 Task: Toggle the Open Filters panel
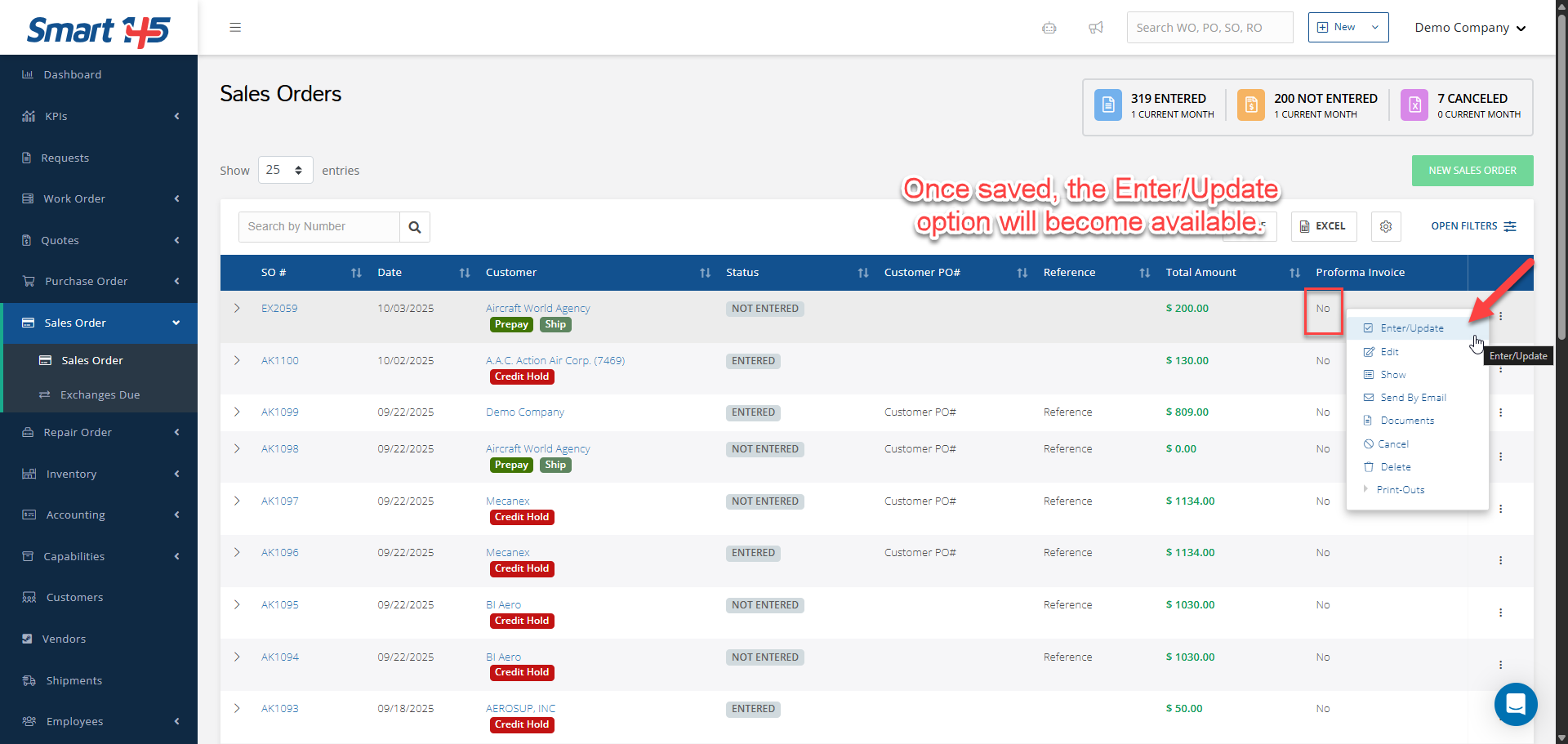[1473, 226]
